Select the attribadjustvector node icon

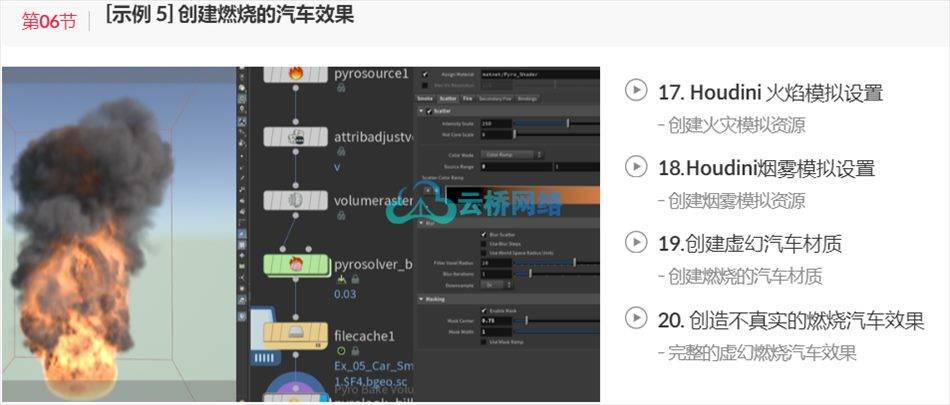[x=296, y=137]
